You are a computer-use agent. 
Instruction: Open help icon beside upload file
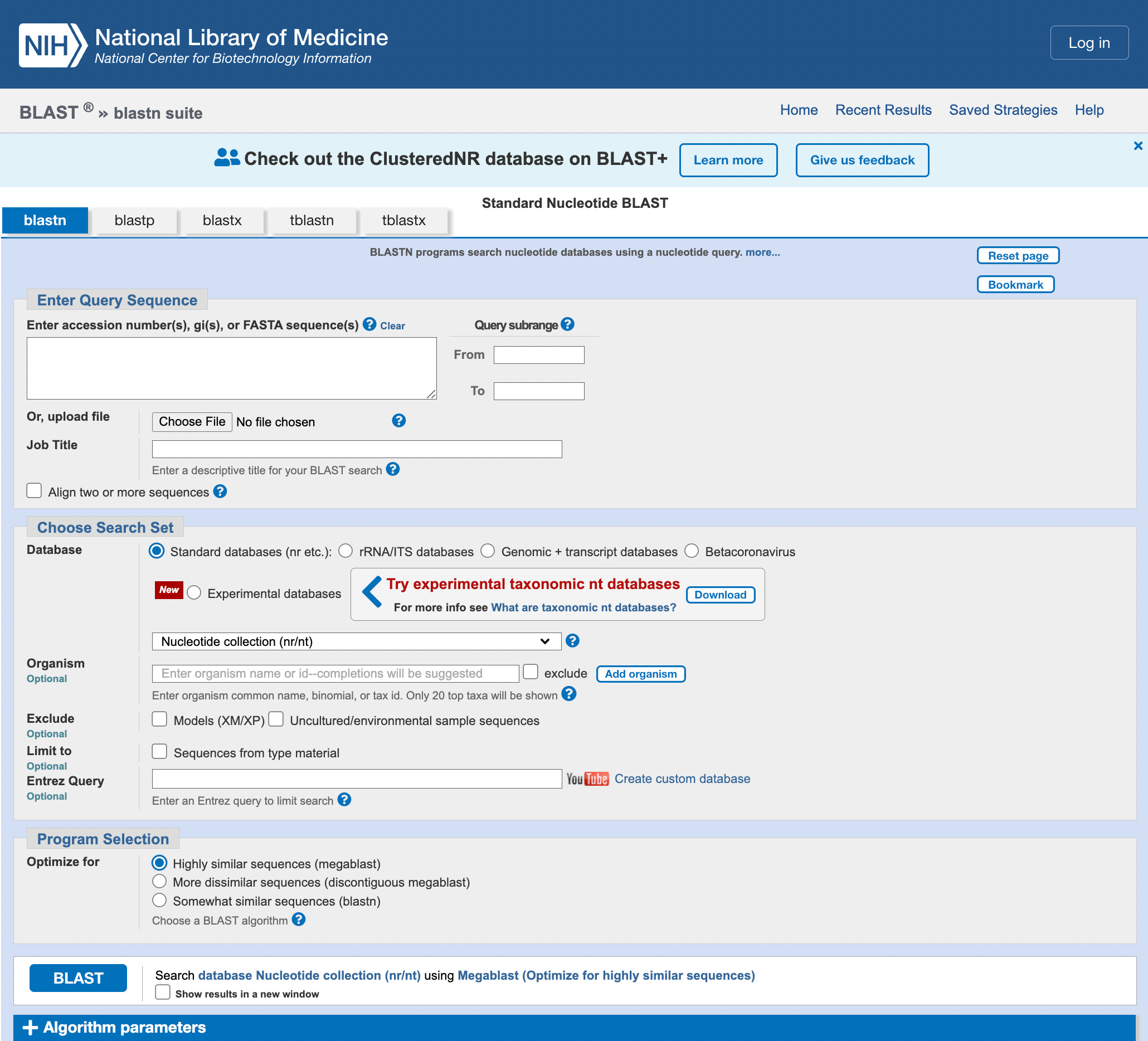coord(398,421)
